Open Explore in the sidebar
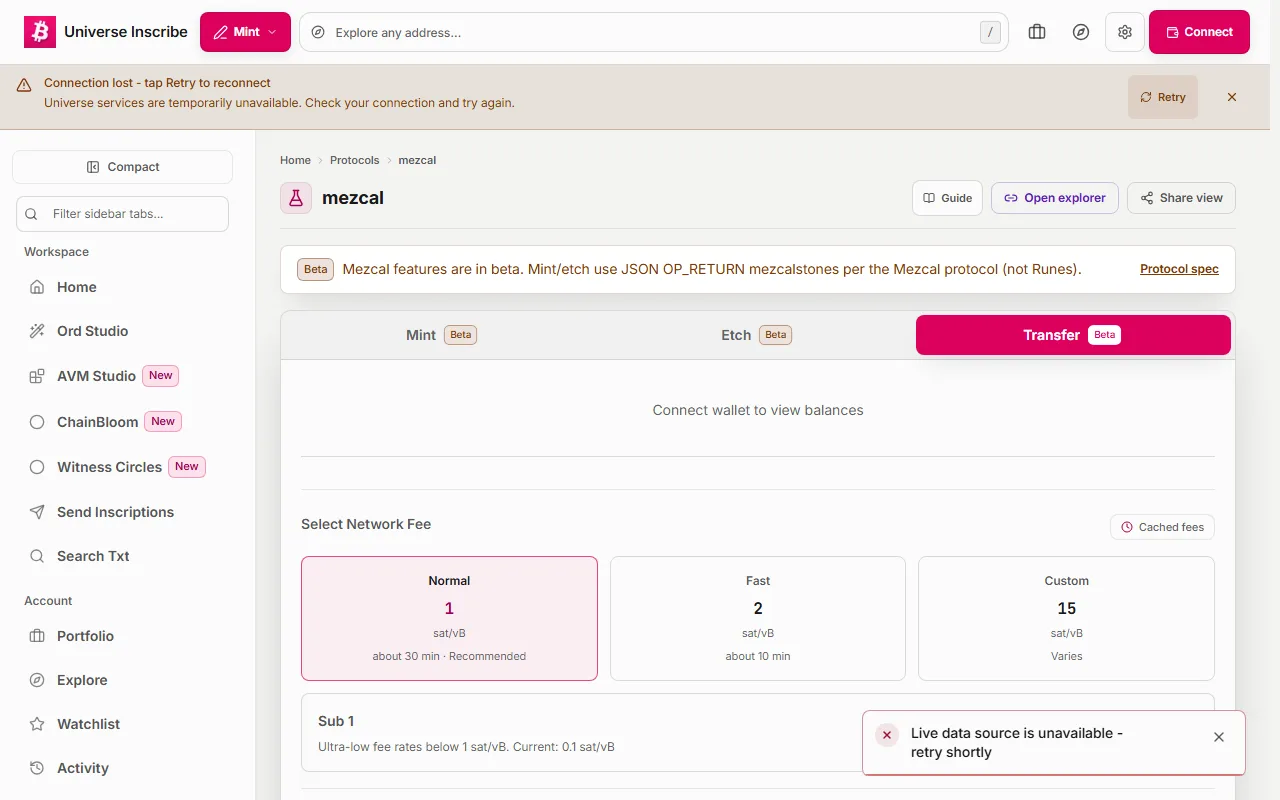 (122, 680)
